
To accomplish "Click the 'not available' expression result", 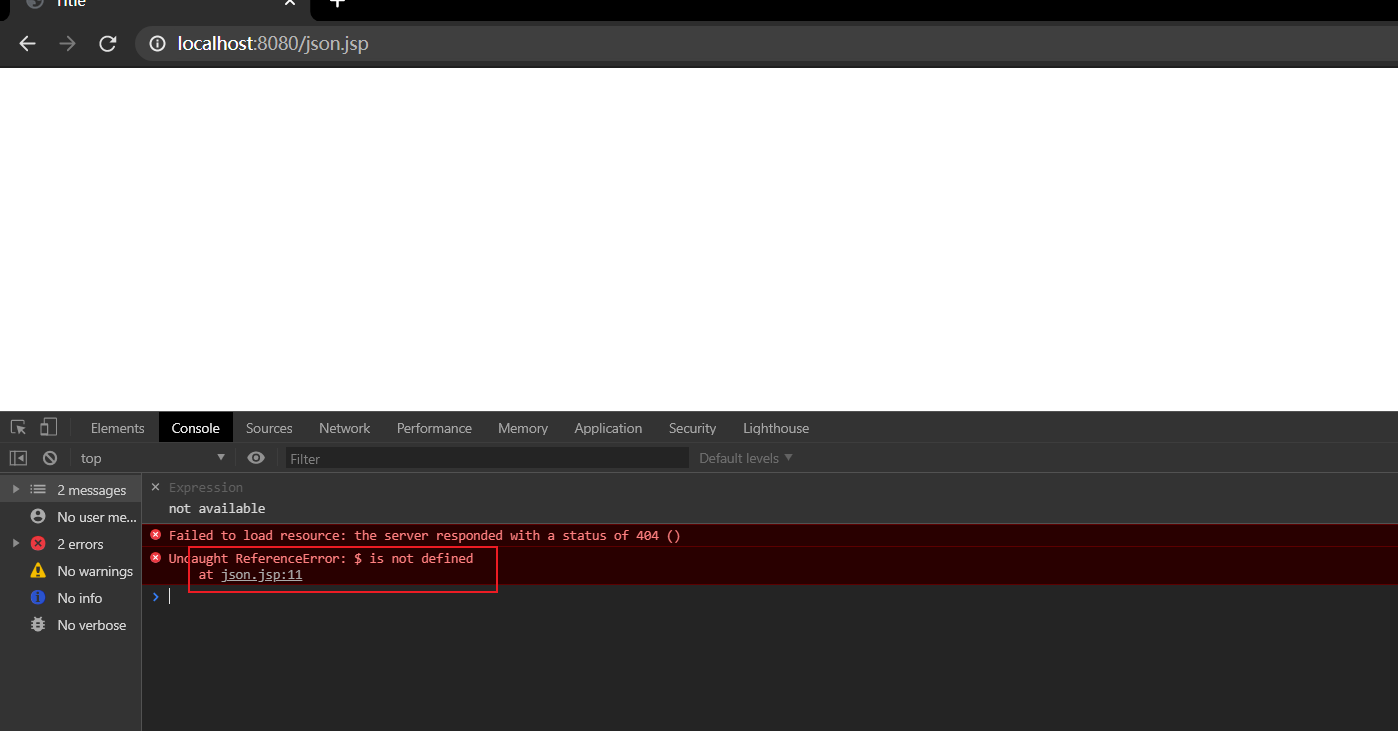I will pos(217,508).
